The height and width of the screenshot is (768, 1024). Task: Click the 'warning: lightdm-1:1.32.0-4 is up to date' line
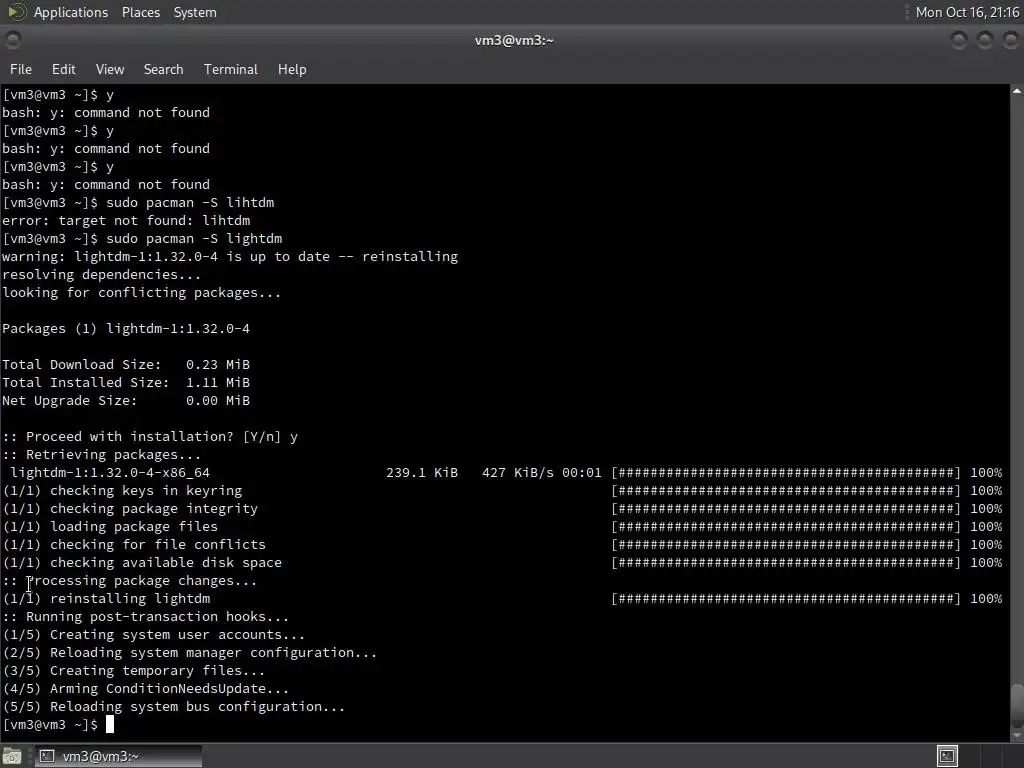pyautogui.click(x=230, y=257)
